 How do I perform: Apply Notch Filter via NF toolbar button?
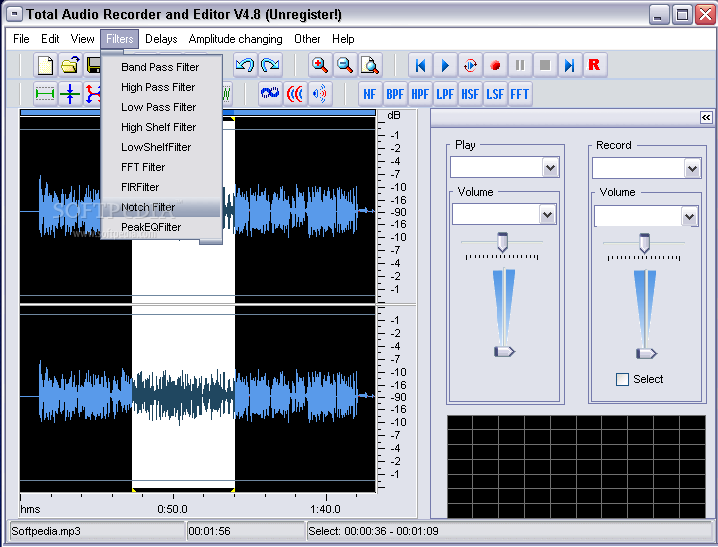[x=370, y=94]
